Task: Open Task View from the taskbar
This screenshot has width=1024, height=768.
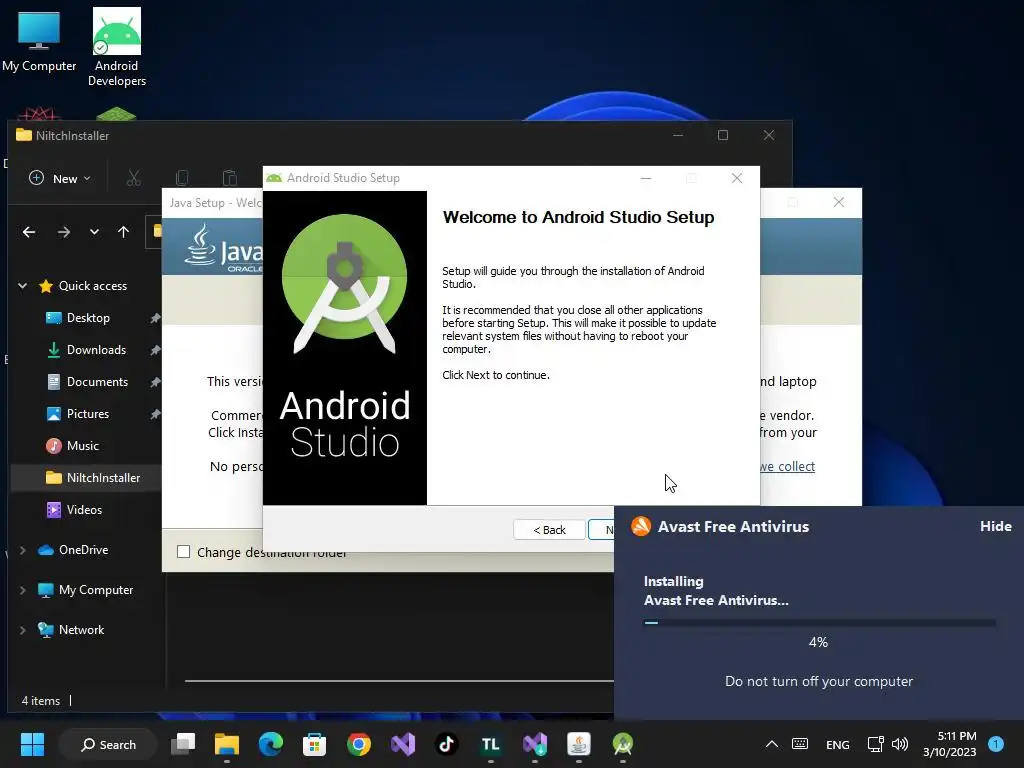Action: coord(183,744)
